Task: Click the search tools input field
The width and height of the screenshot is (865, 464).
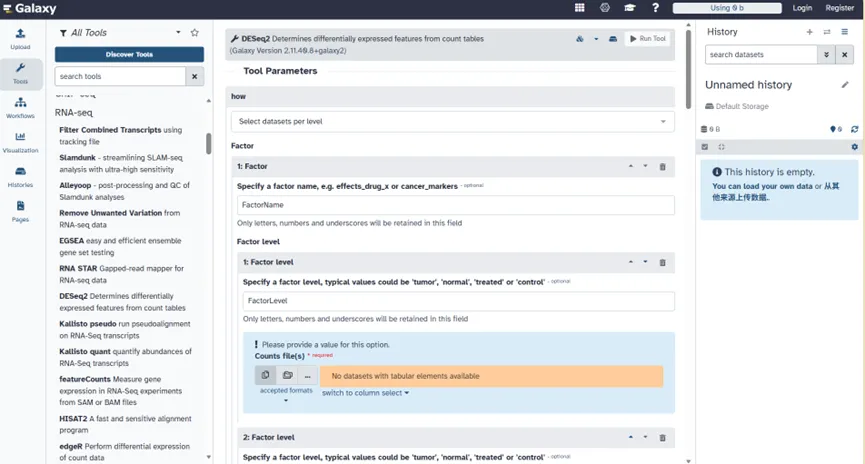Action: coord(120,77)
